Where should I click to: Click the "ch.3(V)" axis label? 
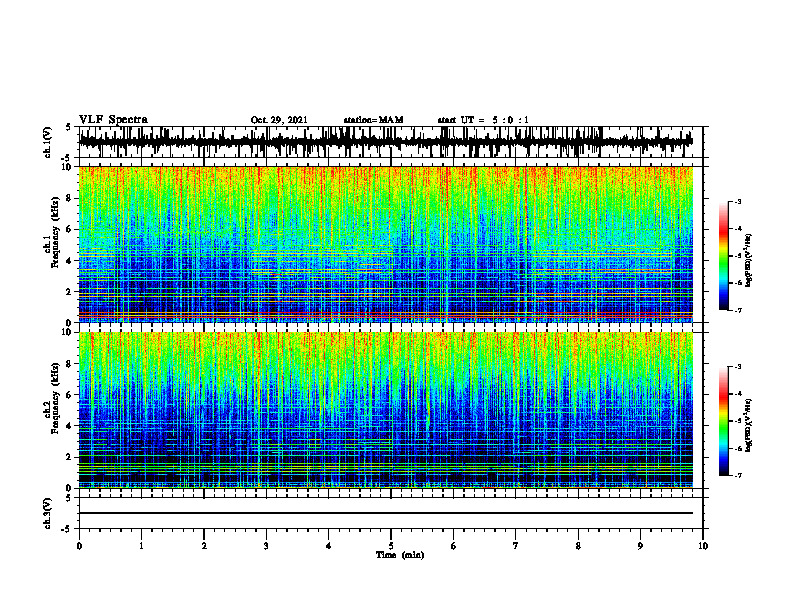click(48, 513)
